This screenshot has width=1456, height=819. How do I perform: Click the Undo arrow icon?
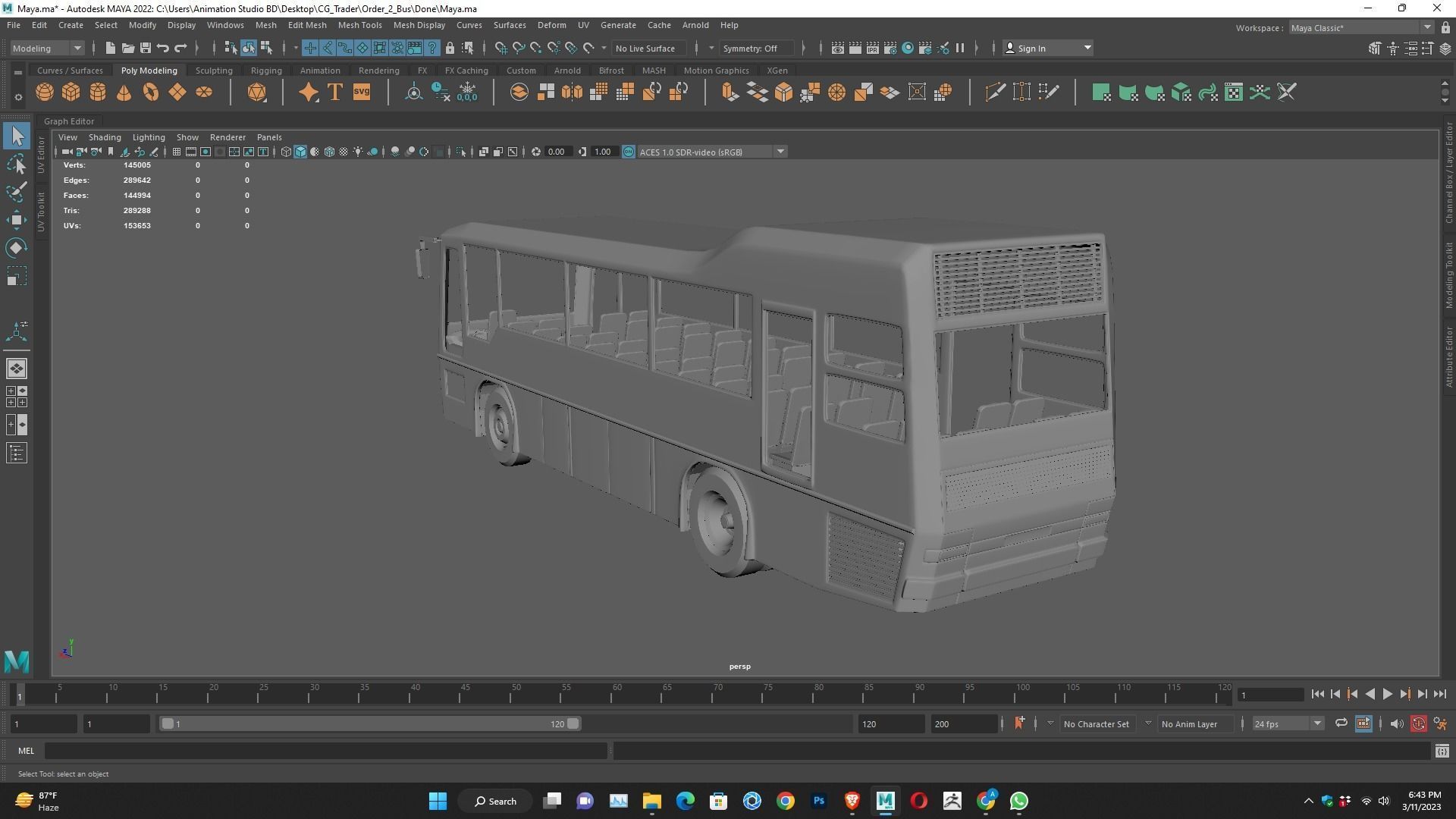point(163,48)
